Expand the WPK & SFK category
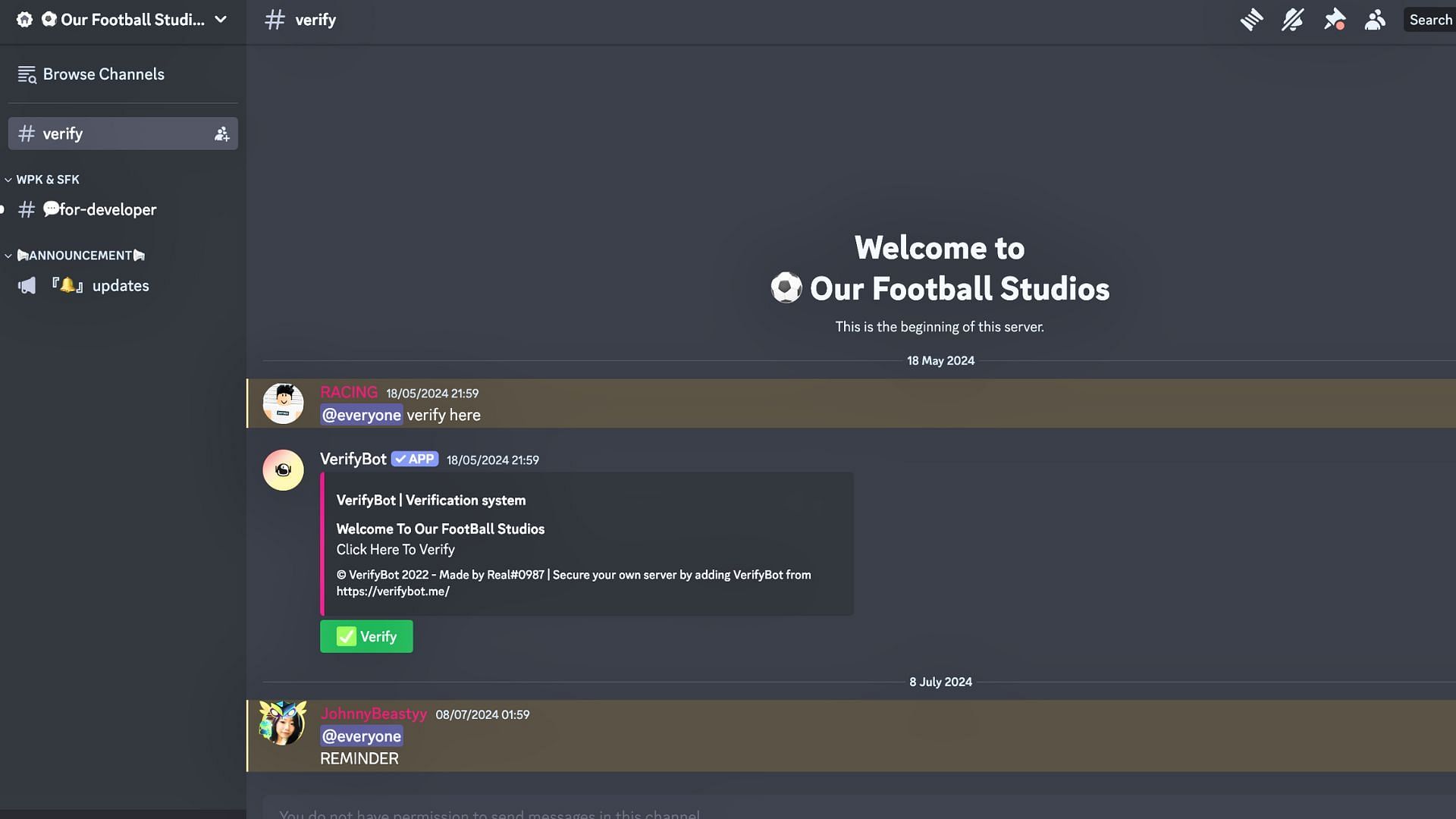Screen dimensions: 1456x819 click(x=47, y=179)
